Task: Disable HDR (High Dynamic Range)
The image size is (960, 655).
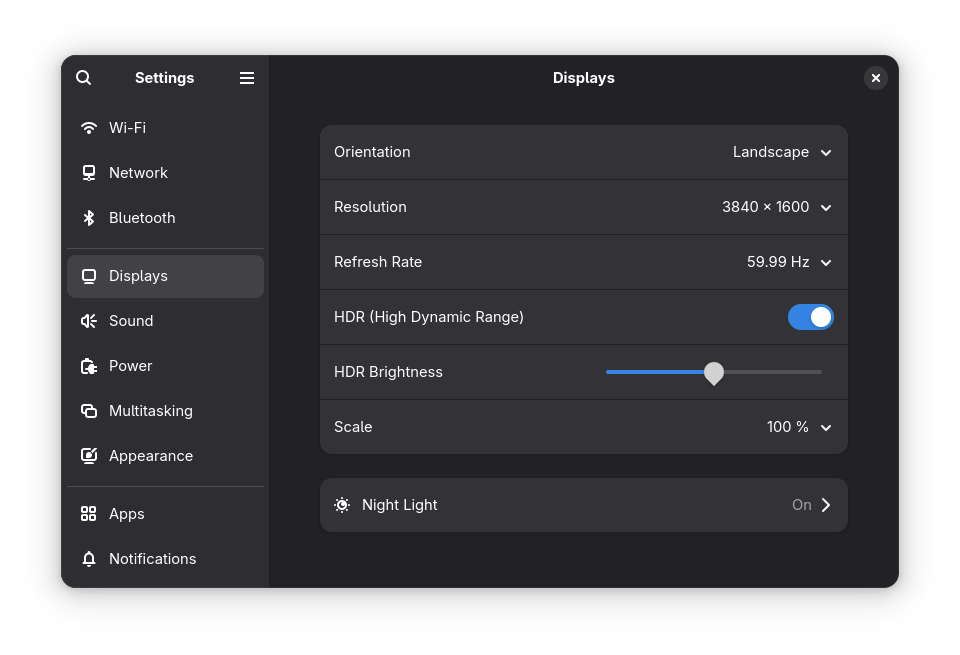Action: pos(811,316)
